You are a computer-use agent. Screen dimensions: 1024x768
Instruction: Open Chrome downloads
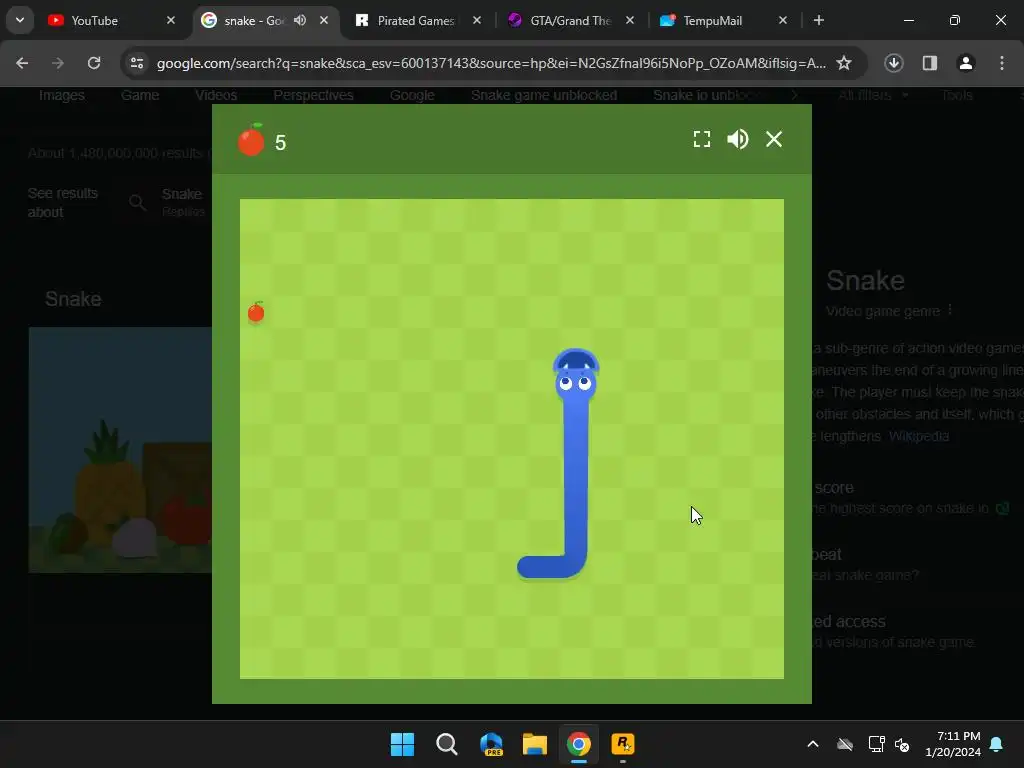click(894, 63)
